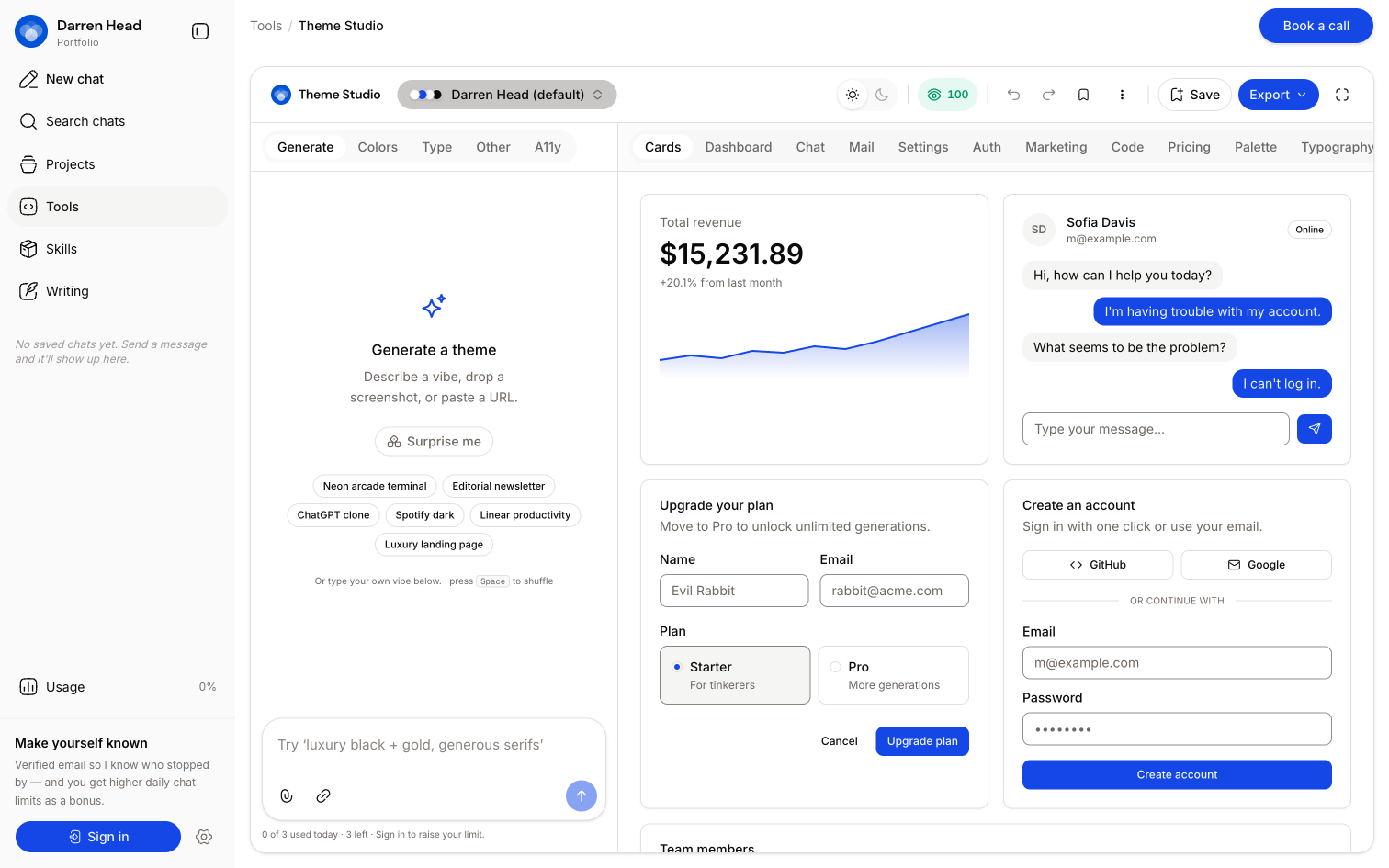
Task: Pick the Luxury landing page preset
Action: (x=434, y=545)
